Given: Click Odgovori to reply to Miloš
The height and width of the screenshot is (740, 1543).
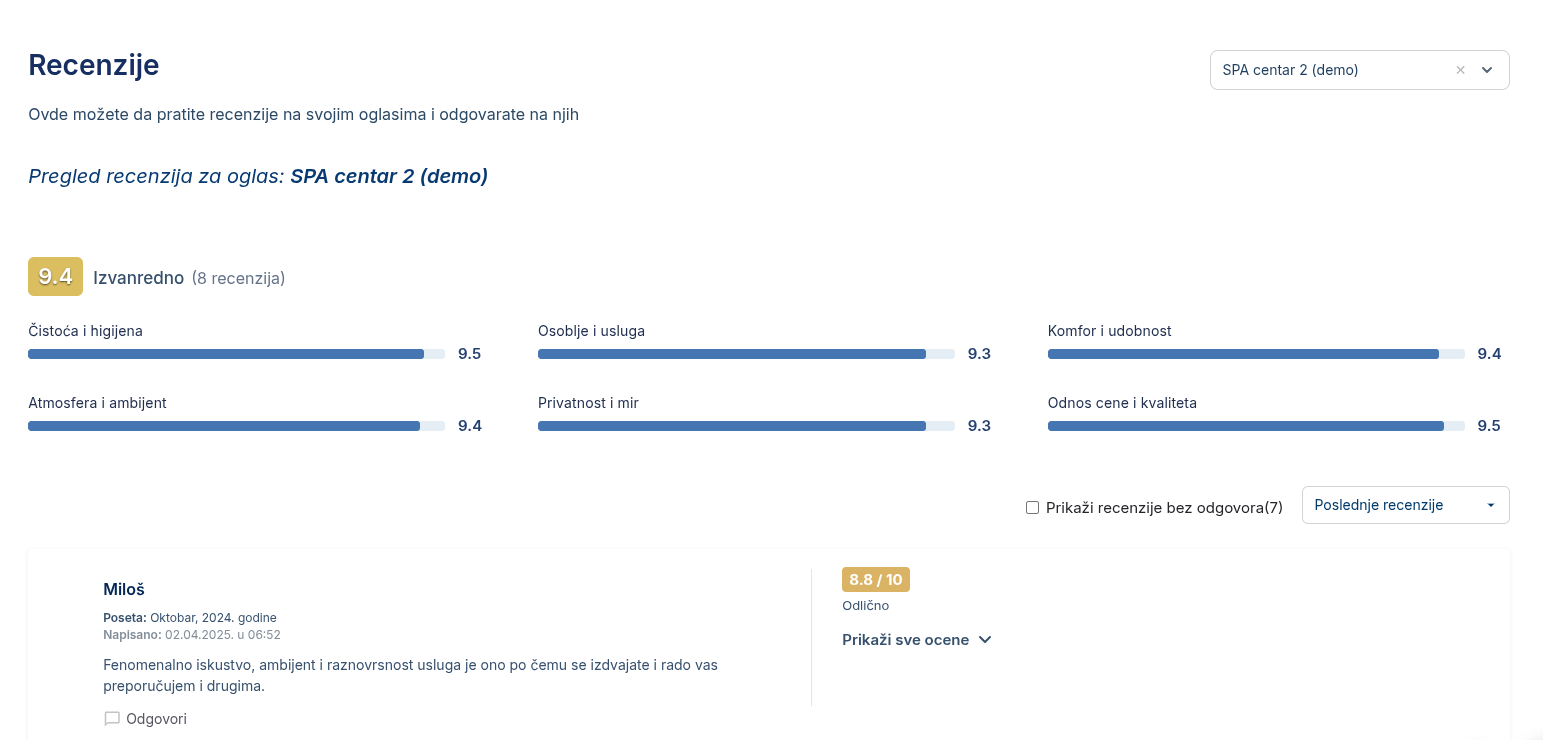Looking at the screenshot, I should 156,719.
